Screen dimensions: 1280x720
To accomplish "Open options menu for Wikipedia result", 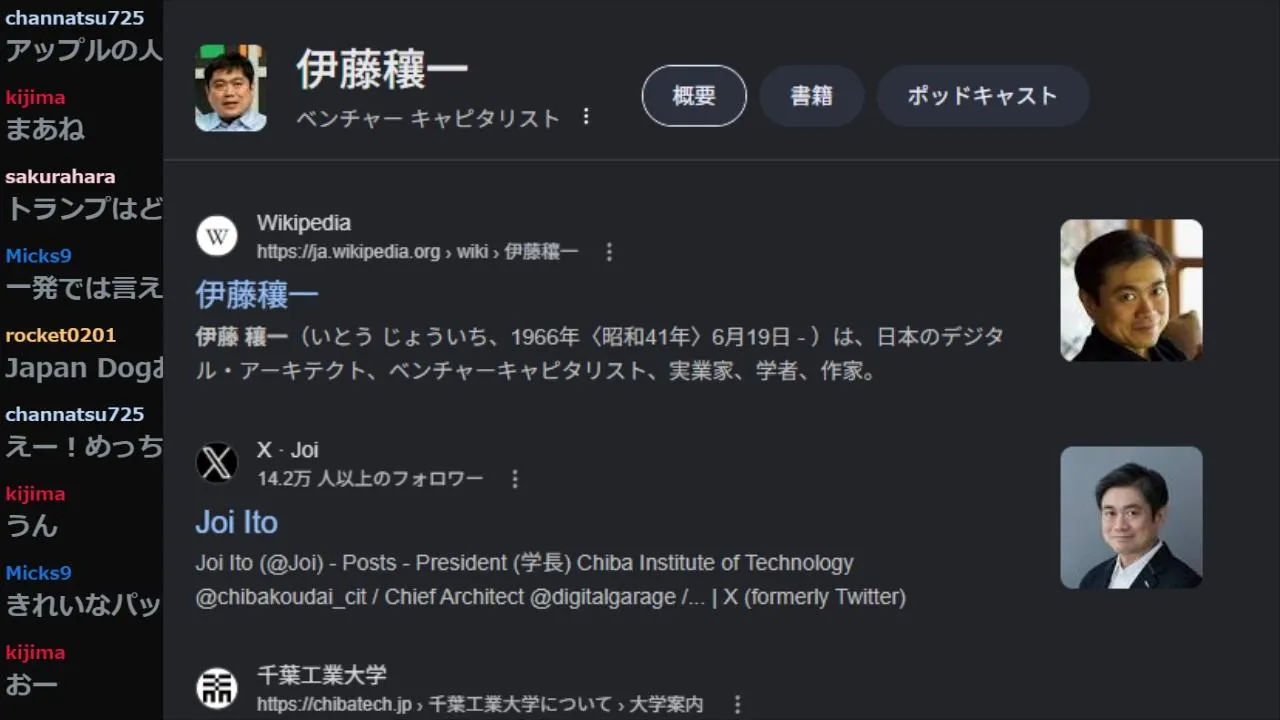I will tap(609, 252).
